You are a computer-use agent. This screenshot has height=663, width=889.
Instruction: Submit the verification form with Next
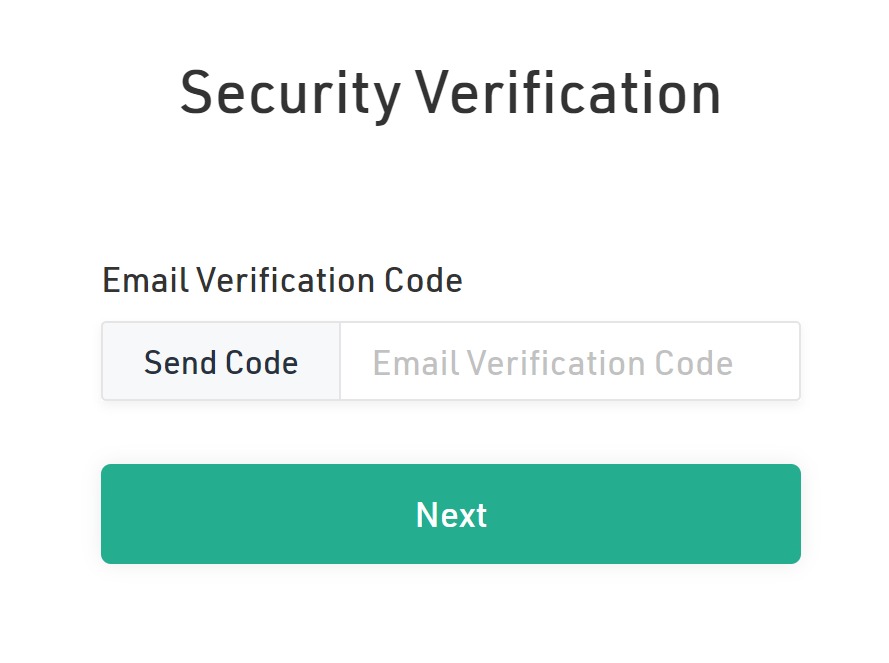coord(450,514)
